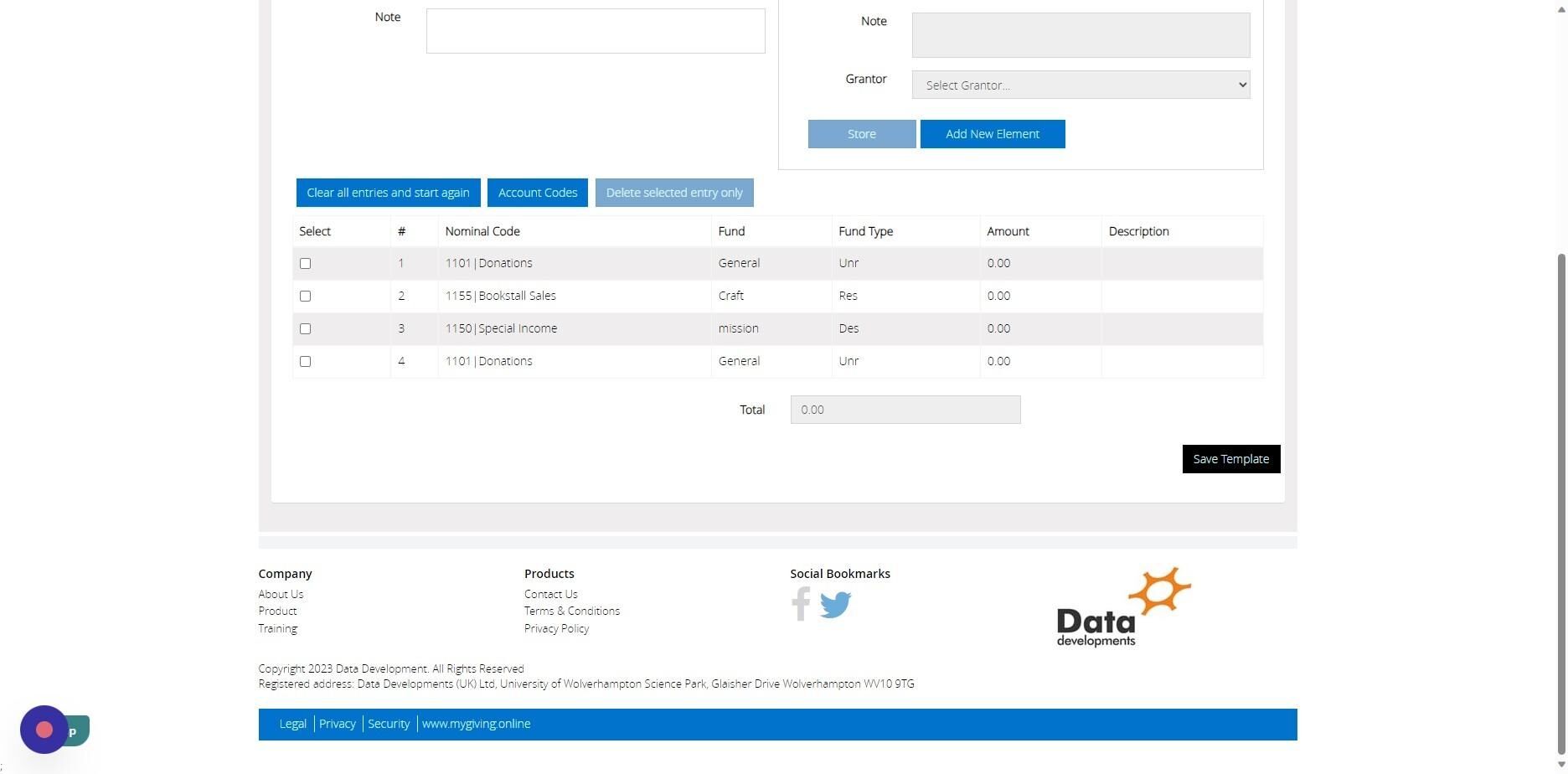The image size is (1568, 774).
Task: Open the round help chat widget
Action: tap(44, 730)
